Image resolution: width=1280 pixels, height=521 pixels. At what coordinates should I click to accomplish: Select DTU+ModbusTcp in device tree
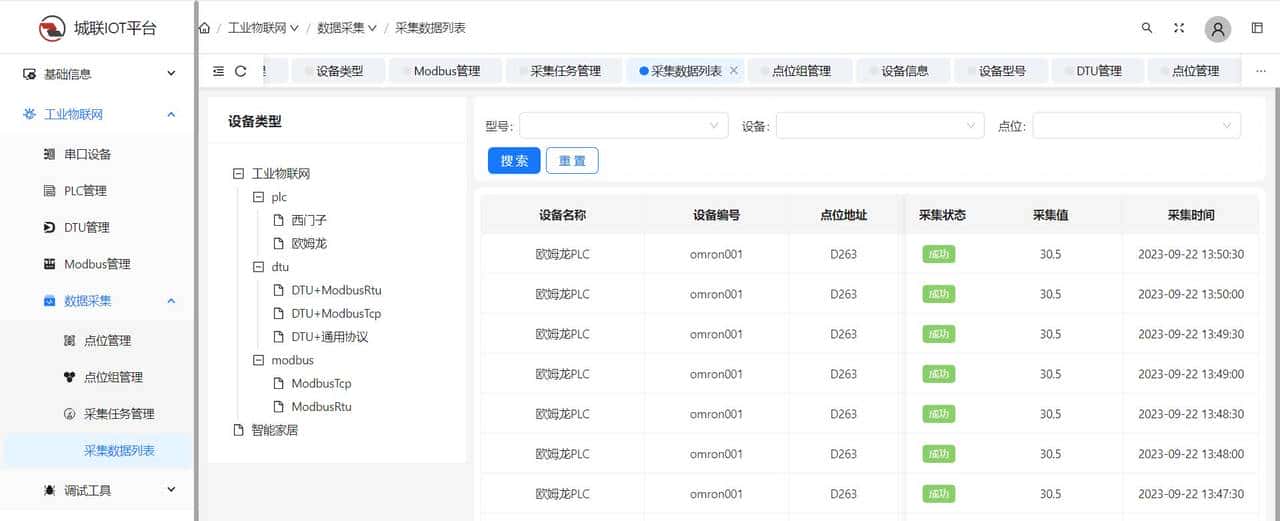(x=336, y=313)
